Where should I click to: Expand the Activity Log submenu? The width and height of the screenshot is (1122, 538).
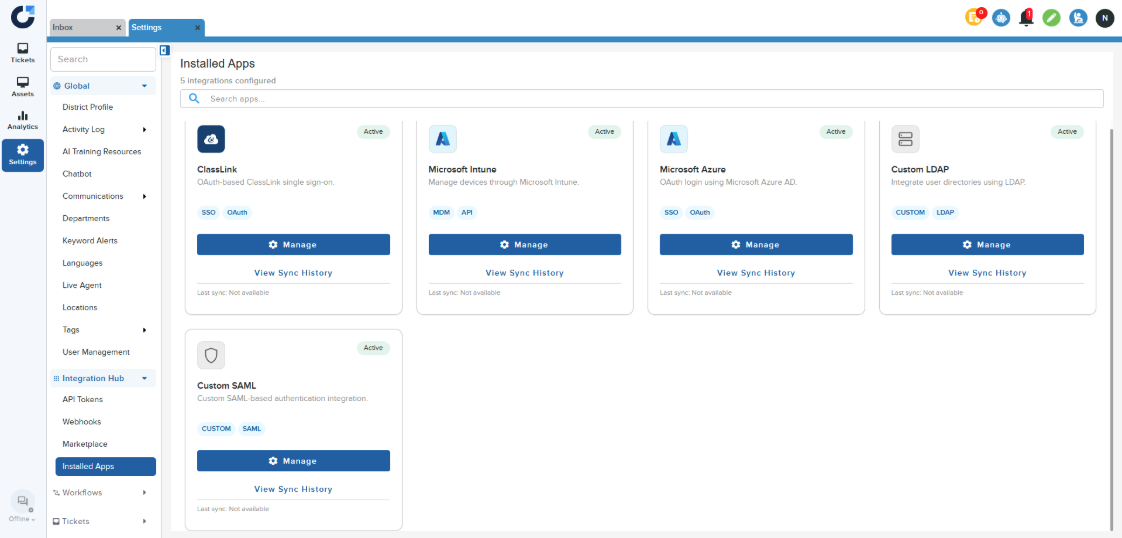coord(144,129)
